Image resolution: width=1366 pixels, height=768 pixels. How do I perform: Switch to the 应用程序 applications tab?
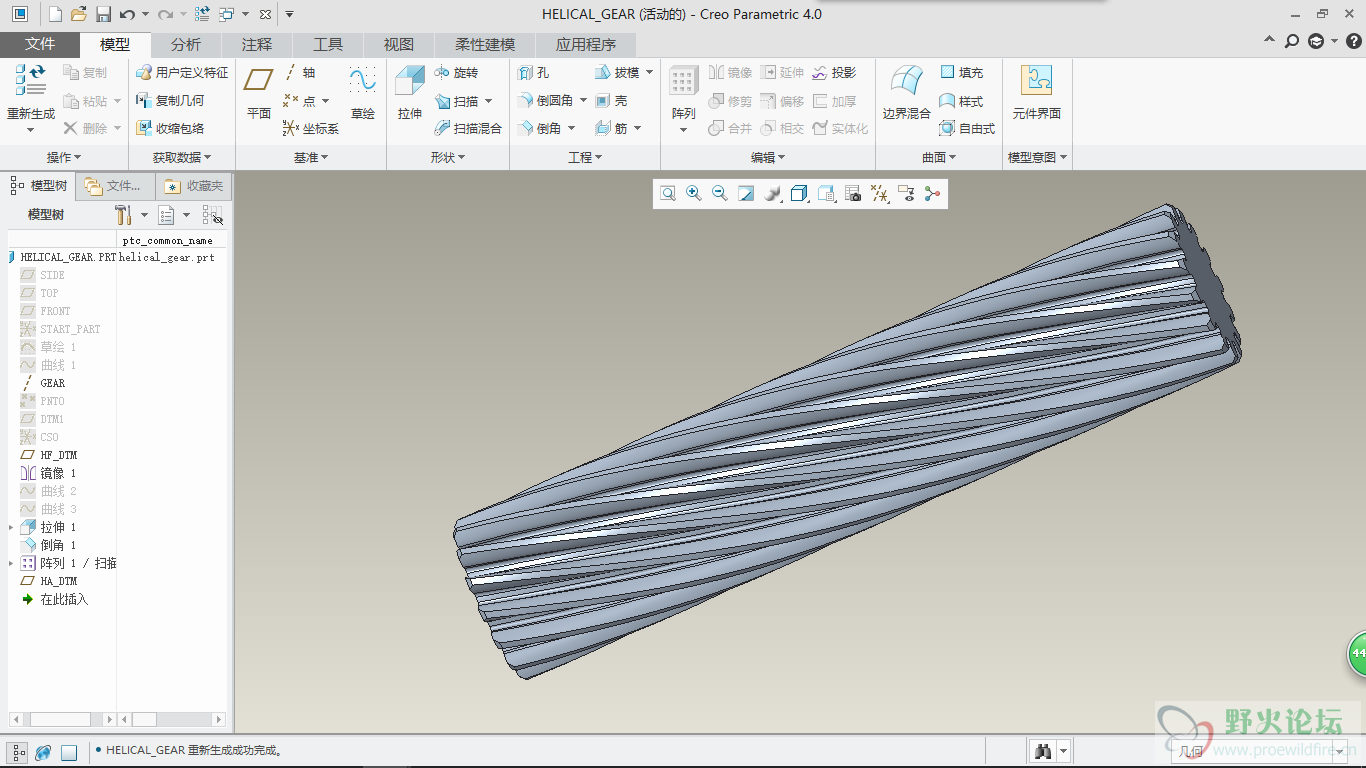coord(586,45)
